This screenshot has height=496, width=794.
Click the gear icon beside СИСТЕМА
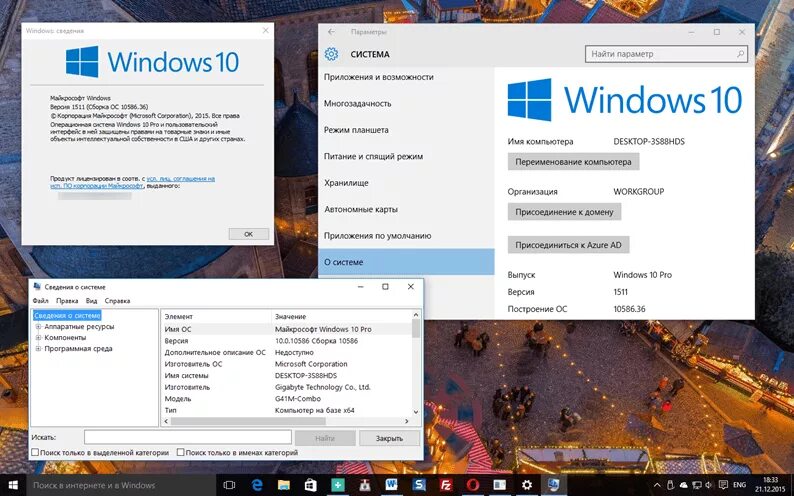click(x=331, y=54)
